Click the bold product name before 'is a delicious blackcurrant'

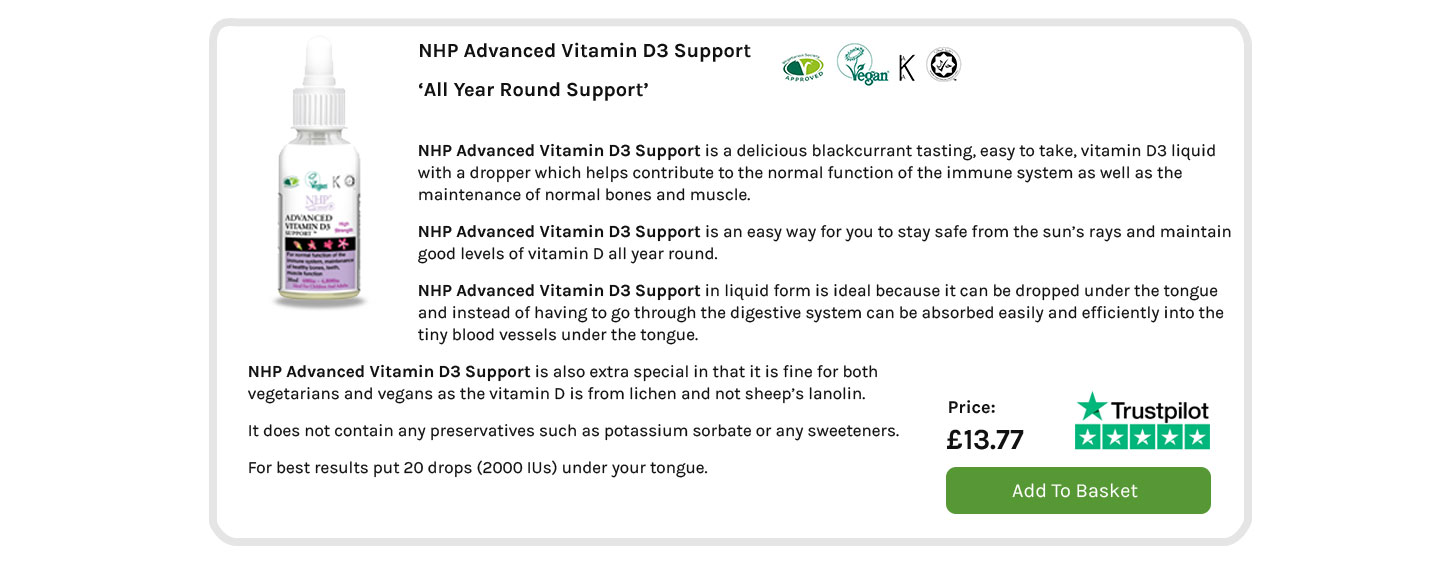(559, 151)
